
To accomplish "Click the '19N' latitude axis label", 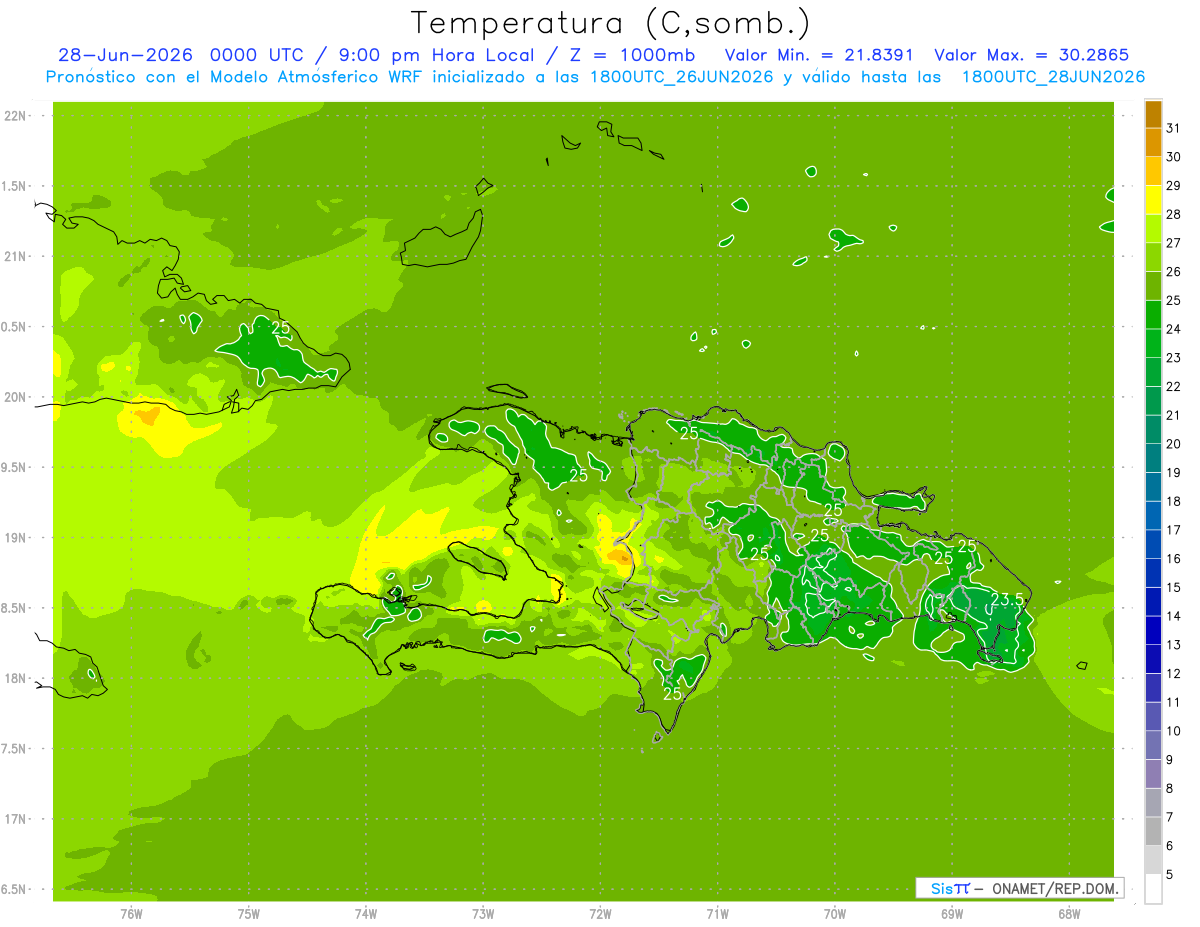I will click(16, 537).
